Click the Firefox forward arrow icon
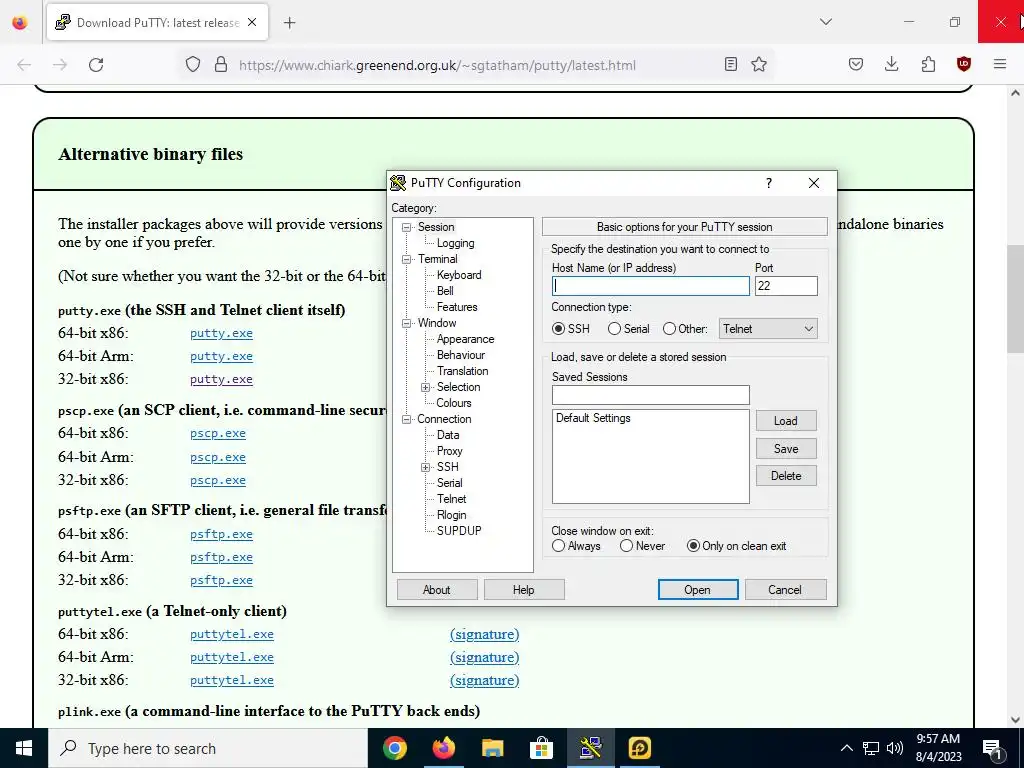This screenshot has height=768, width=1024. [x=60, y=65]
